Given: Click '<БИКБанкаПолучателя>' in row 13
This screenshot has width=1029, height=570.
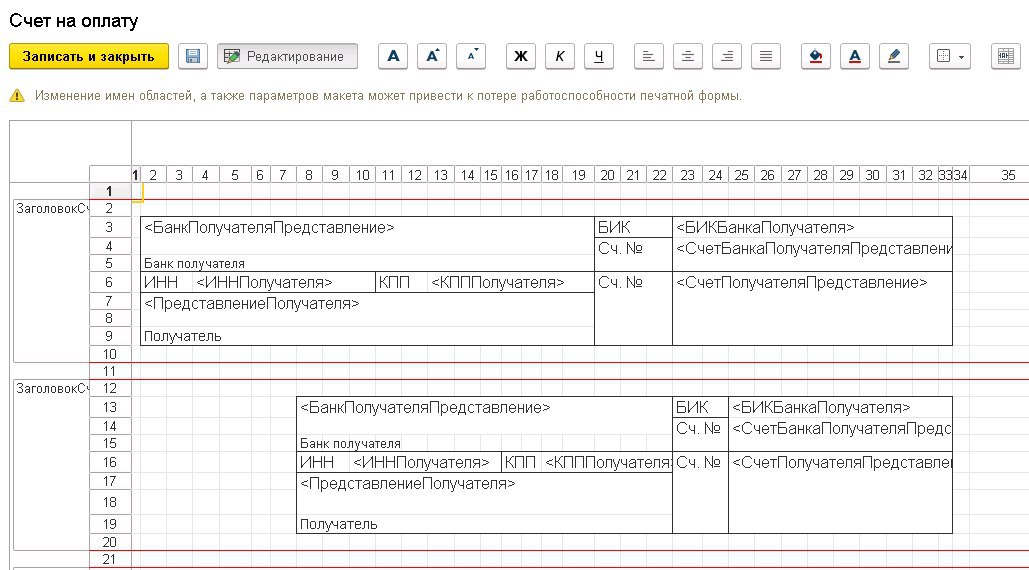Looking at the screenshot, I should click(821, 407).
